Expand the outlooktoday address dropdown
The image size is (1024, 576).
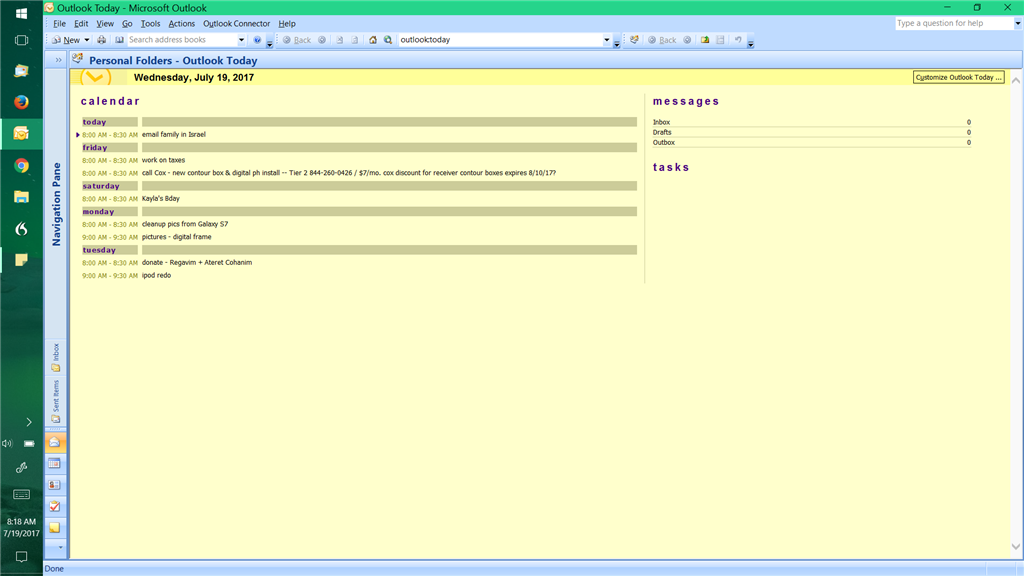coord(606,40)
